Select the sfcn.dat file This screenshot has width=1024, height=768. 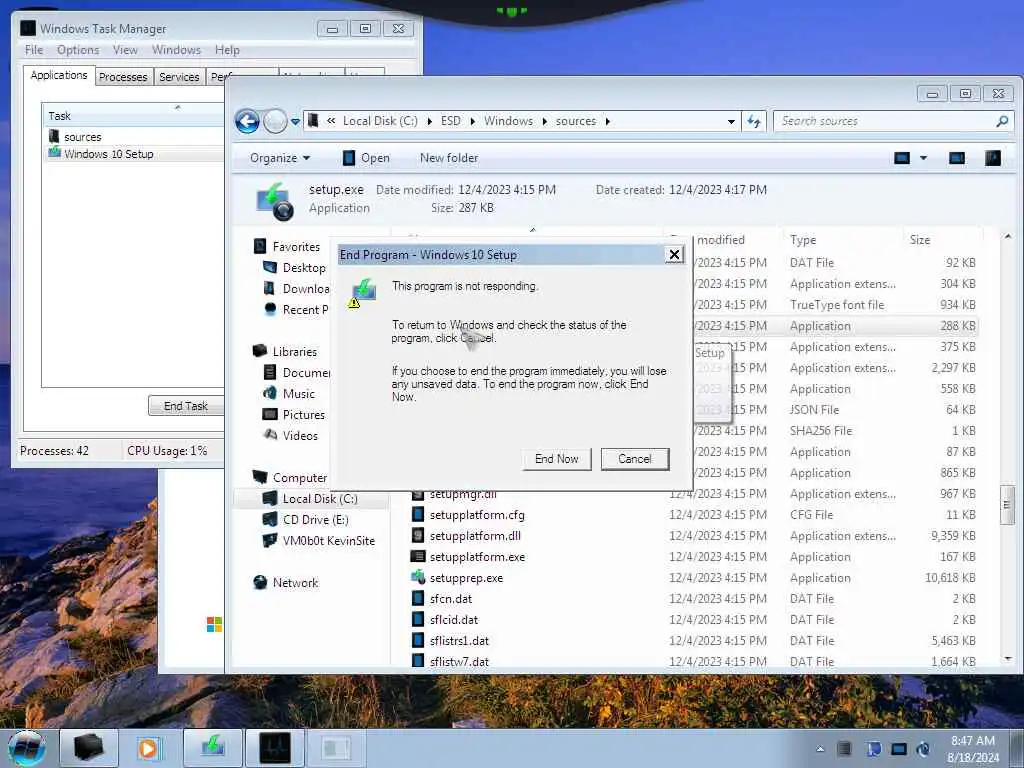pos(451,599)
